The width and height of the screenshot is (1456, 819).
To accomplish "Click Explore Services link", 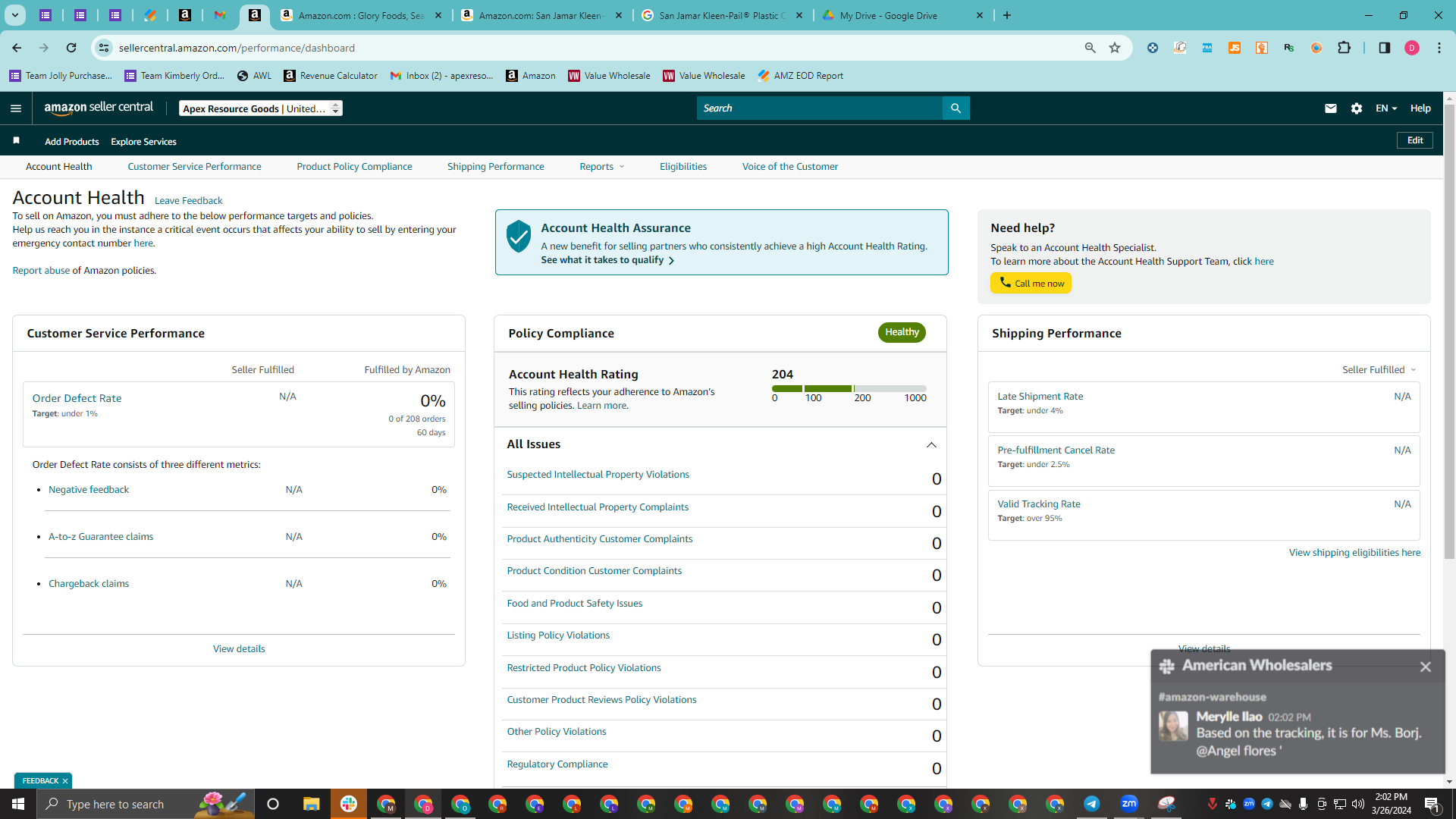I will [143, 142].
